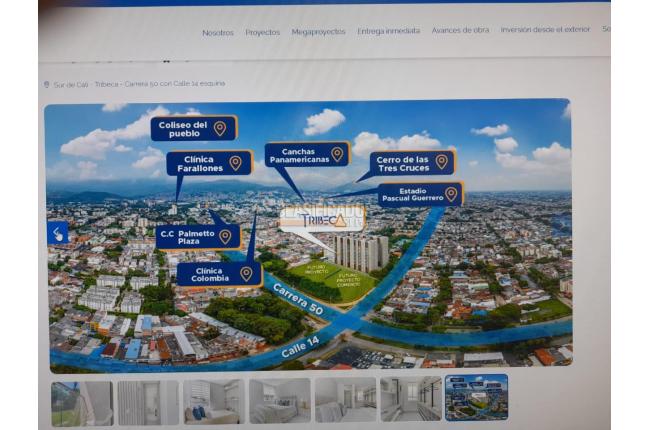Click the pin icon on C.C Palmetto Plaza
Image resolution: width=648 pixels, height=430 pixels.
coord(225,236)
